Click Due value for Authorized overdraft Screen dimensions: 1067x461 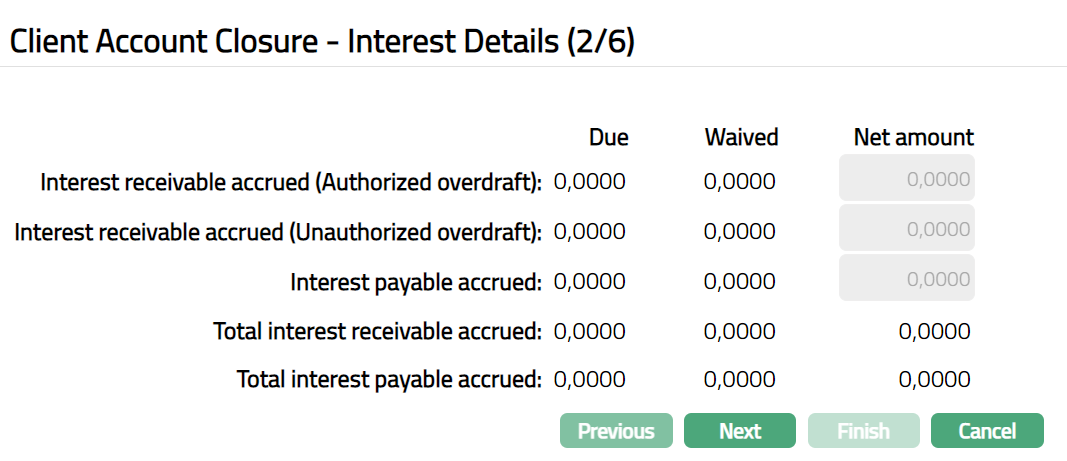point(589,181)
